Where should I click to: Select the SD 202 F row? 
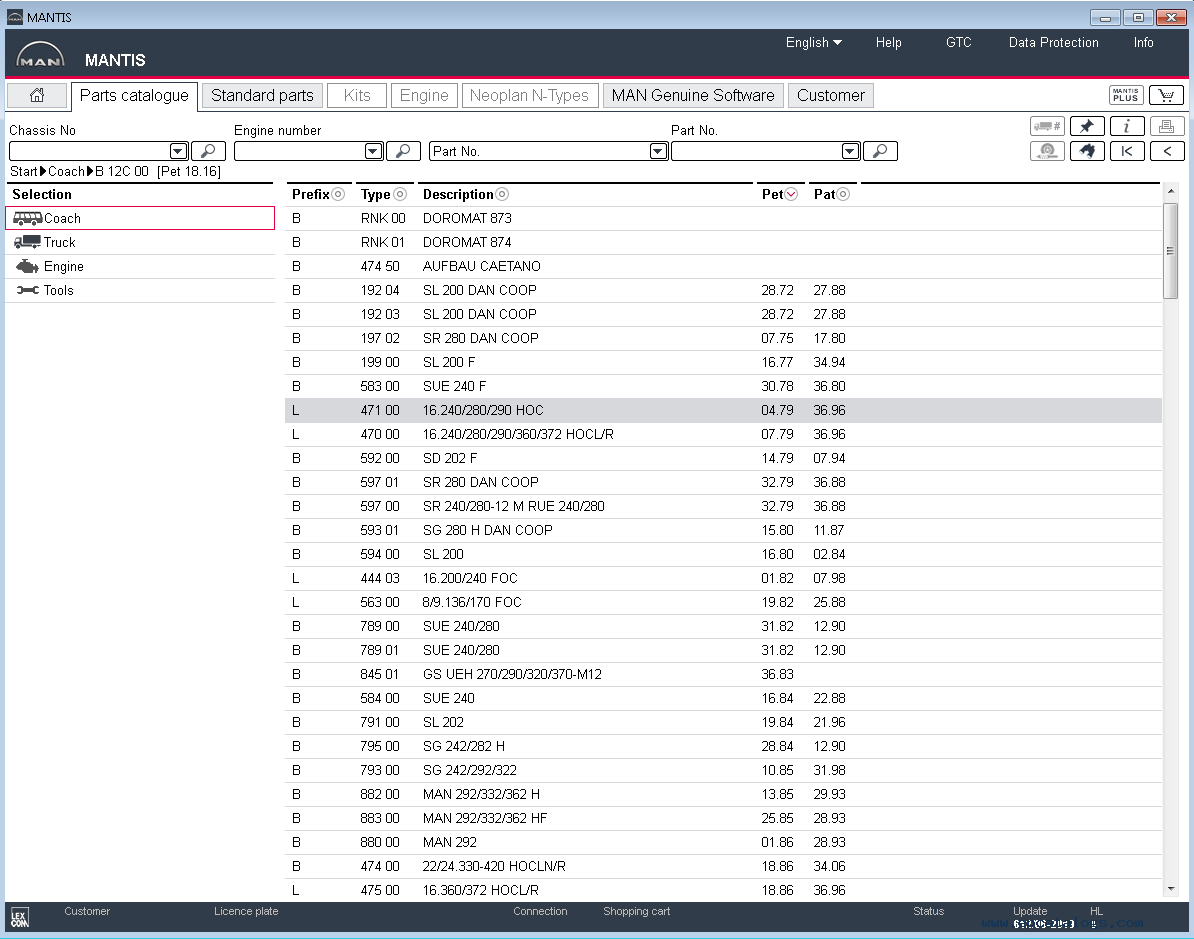click(x=723, y=458)
